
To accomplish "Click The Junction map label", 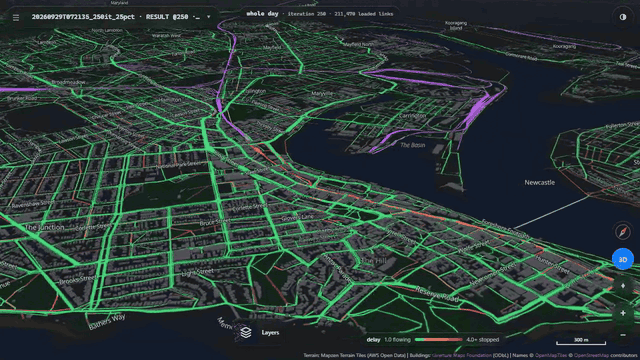I will 44,227.
